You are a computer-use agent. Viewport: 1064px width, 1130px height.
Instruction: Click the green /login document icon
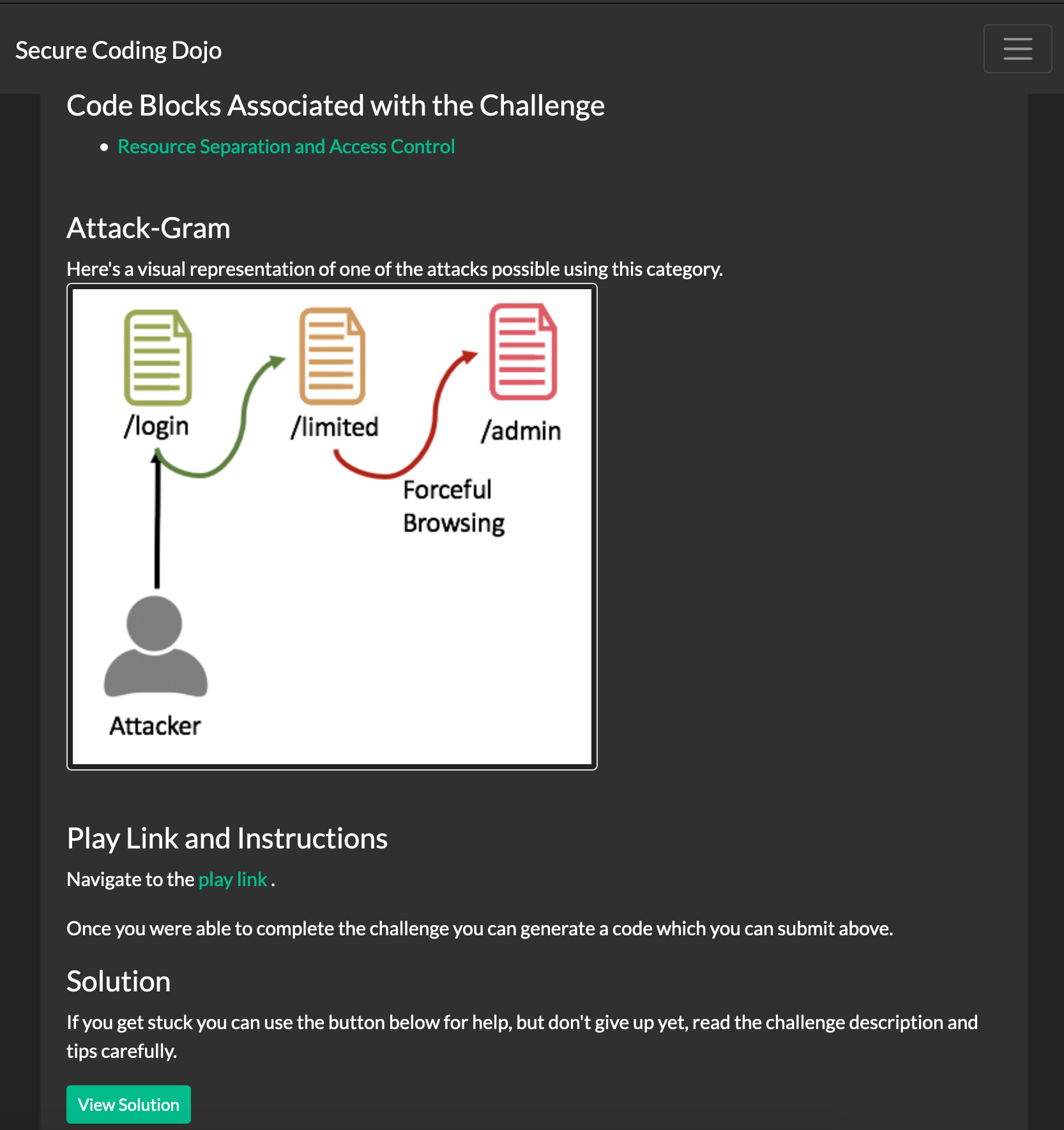coord(158,358)
